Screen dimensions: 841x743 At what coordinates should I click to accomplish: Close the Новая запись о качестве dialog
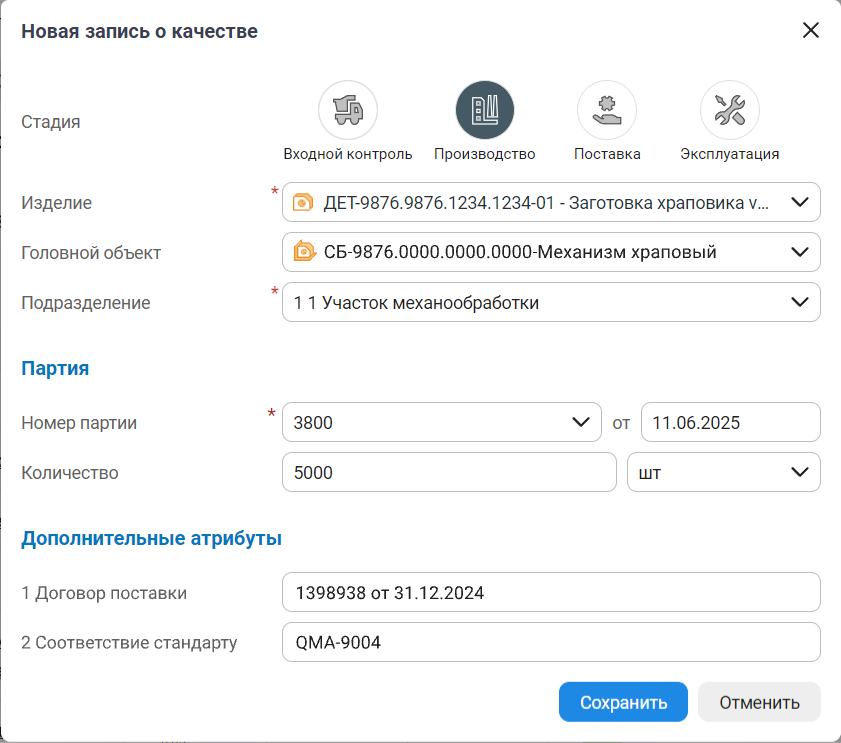pos(811,30)
